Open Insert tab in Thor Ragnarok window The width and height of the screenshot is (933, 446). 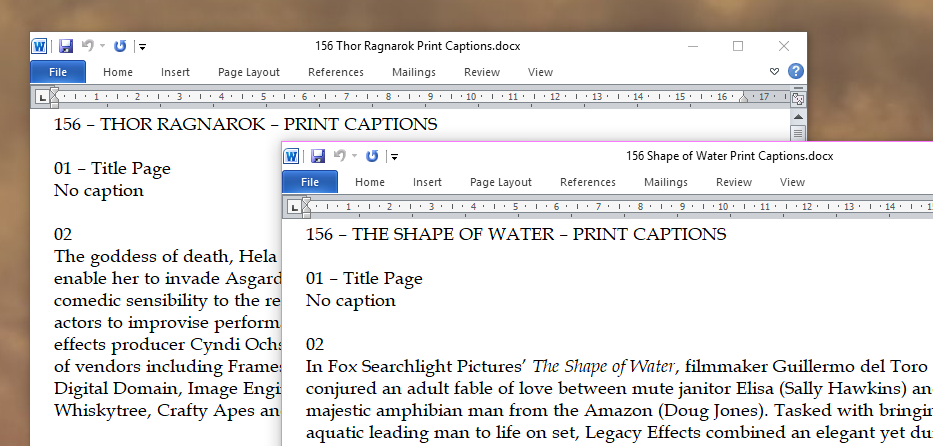click(x=175, y=72)
